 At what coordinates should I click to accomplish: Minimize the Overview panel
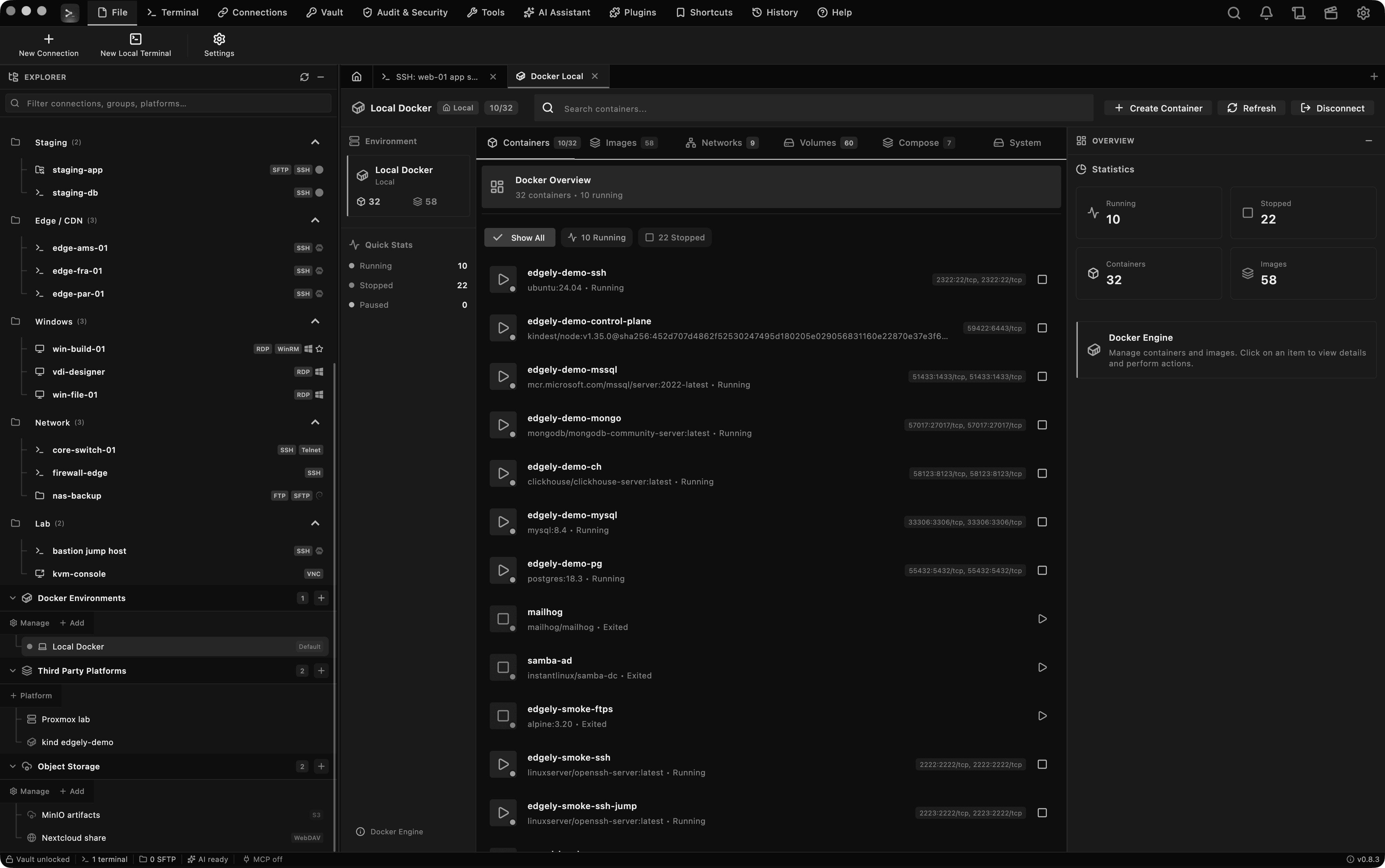pyautogui.click(x=1368, y=141)
